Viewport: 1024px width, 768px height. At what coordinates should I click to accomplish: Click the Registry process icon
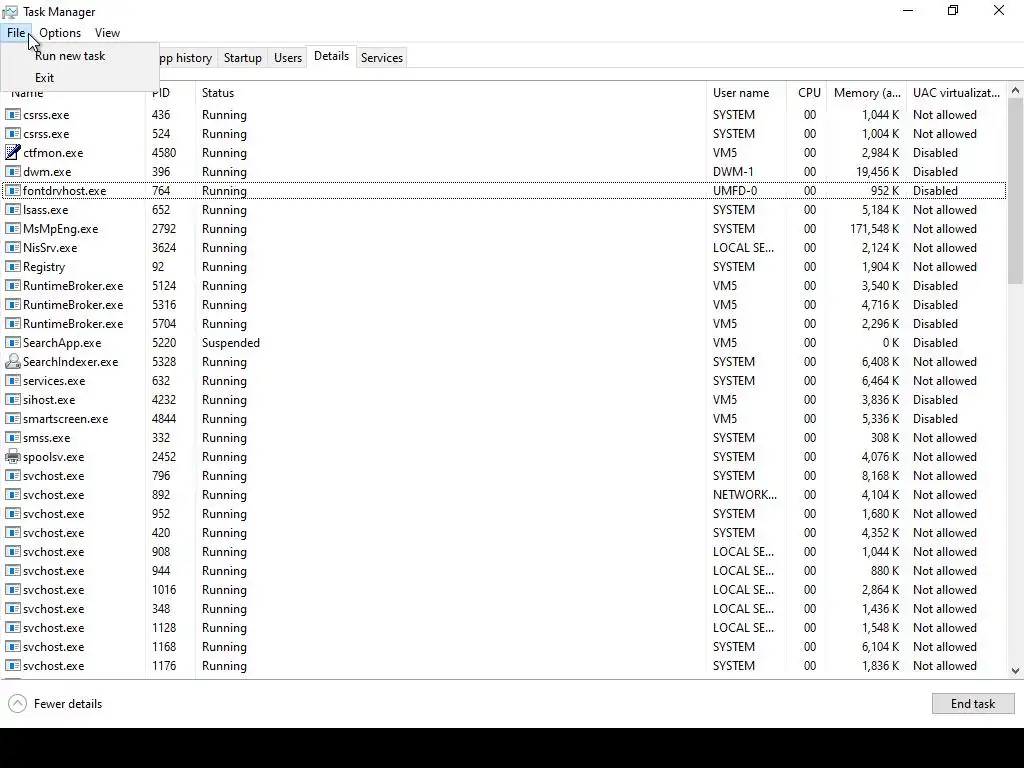[x=12, y=266]
